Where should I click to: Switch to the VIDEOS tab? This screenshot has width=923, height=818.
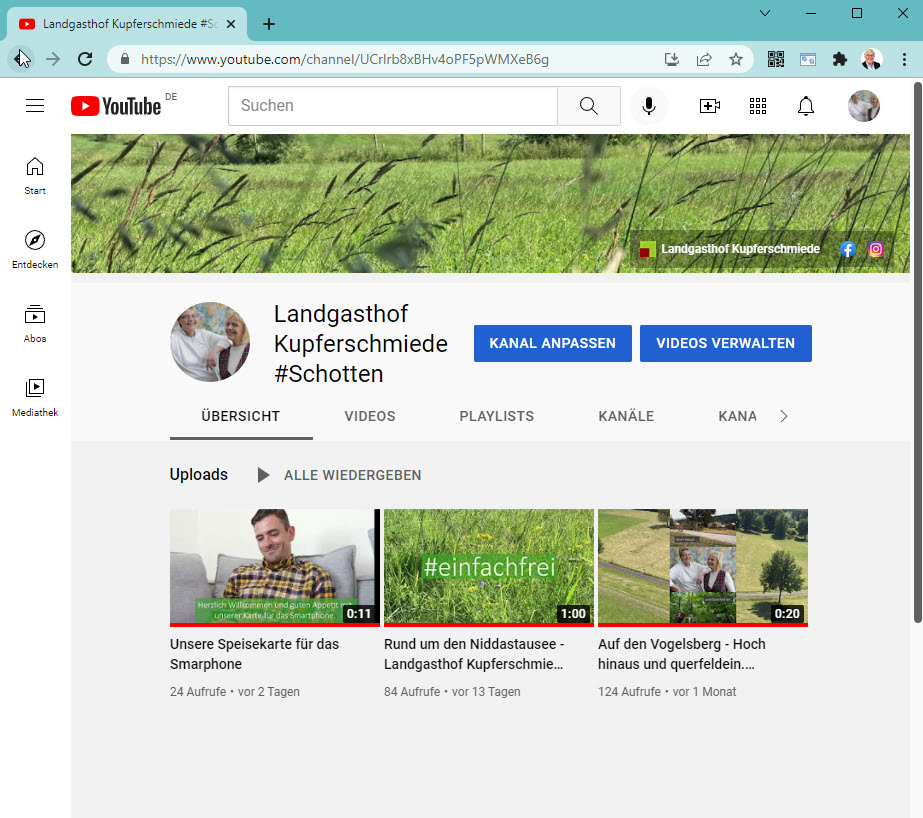(x=370, y=416)
